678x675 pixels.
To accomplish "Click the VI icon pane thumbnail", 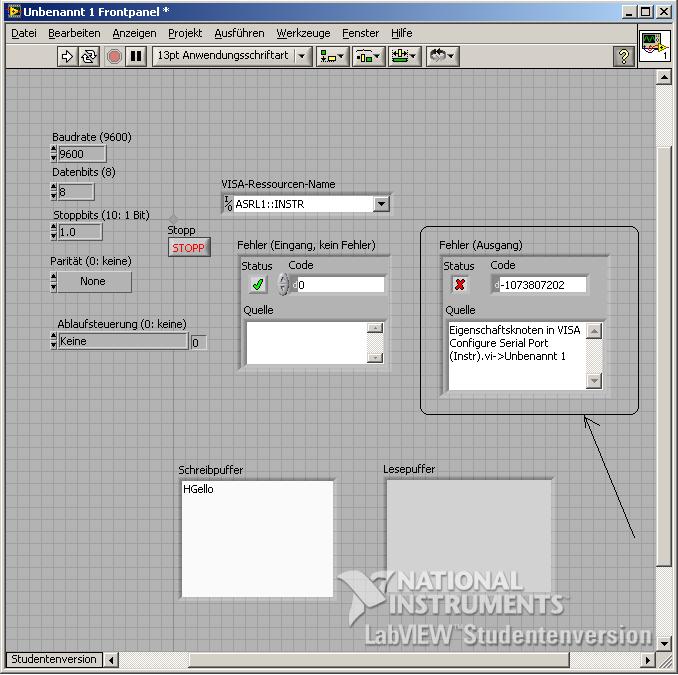I will 655,47.
